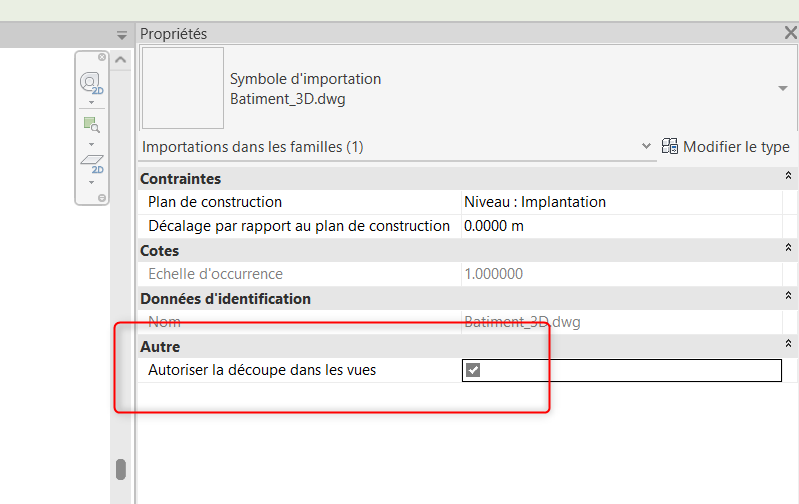The height and width of the screenshot is (504, 799).
Task: Open dropdown arrow under the zoom region icon
Action: tap(92, 145)
